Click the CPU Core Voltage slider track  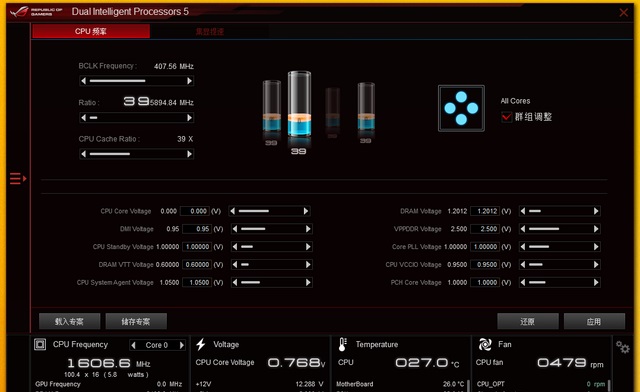click(x=269, y=211)
